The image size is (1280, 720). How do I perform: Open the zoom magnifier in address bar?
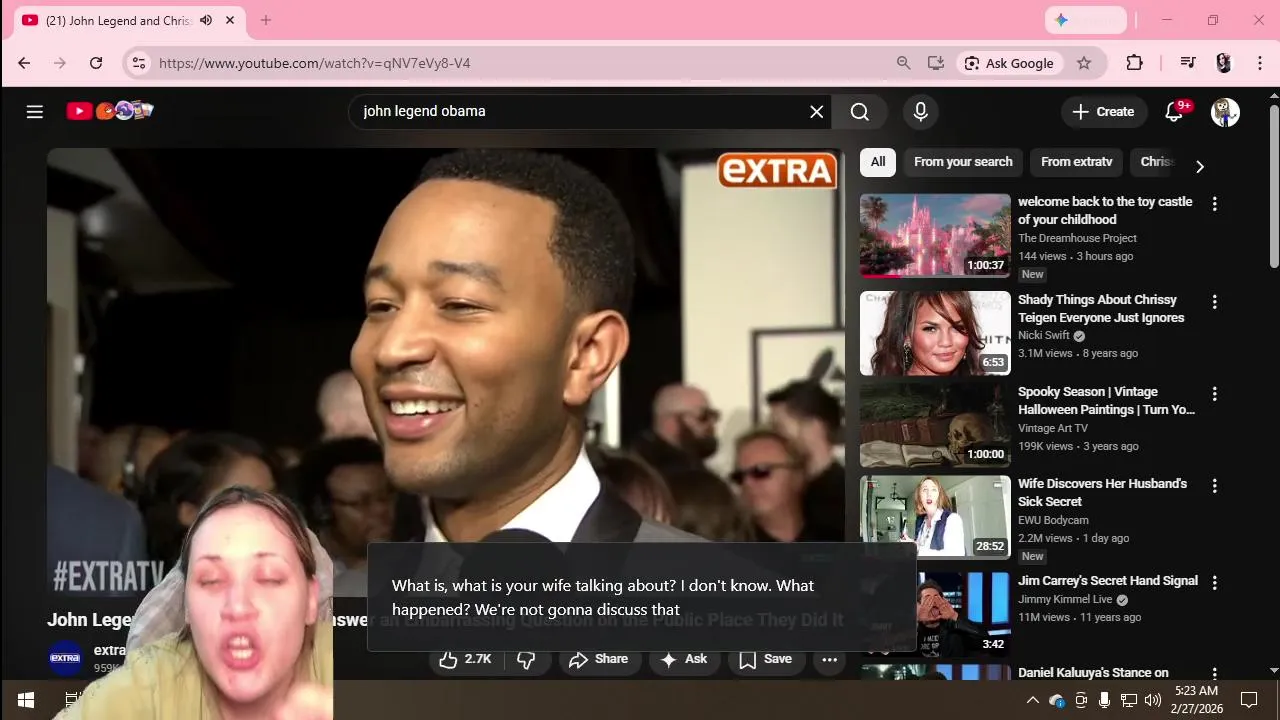904,63
